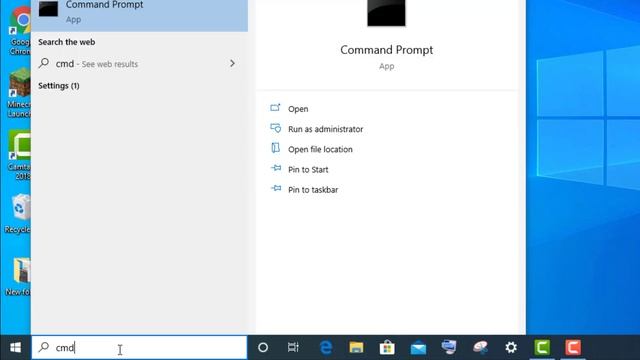Viewport: 640px width, 360px height.
Task: Click Command Prompt small result icon
Action: click(x=48, y=9)
